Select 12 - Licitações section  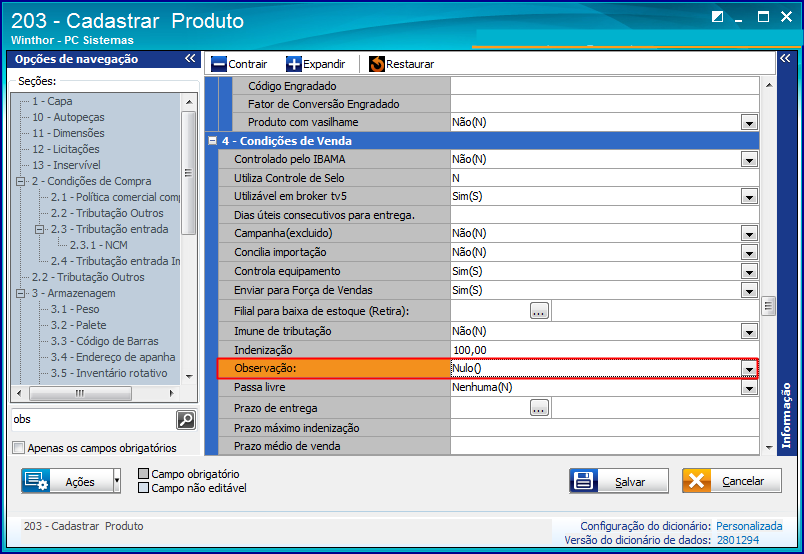[x=66, y=149]
